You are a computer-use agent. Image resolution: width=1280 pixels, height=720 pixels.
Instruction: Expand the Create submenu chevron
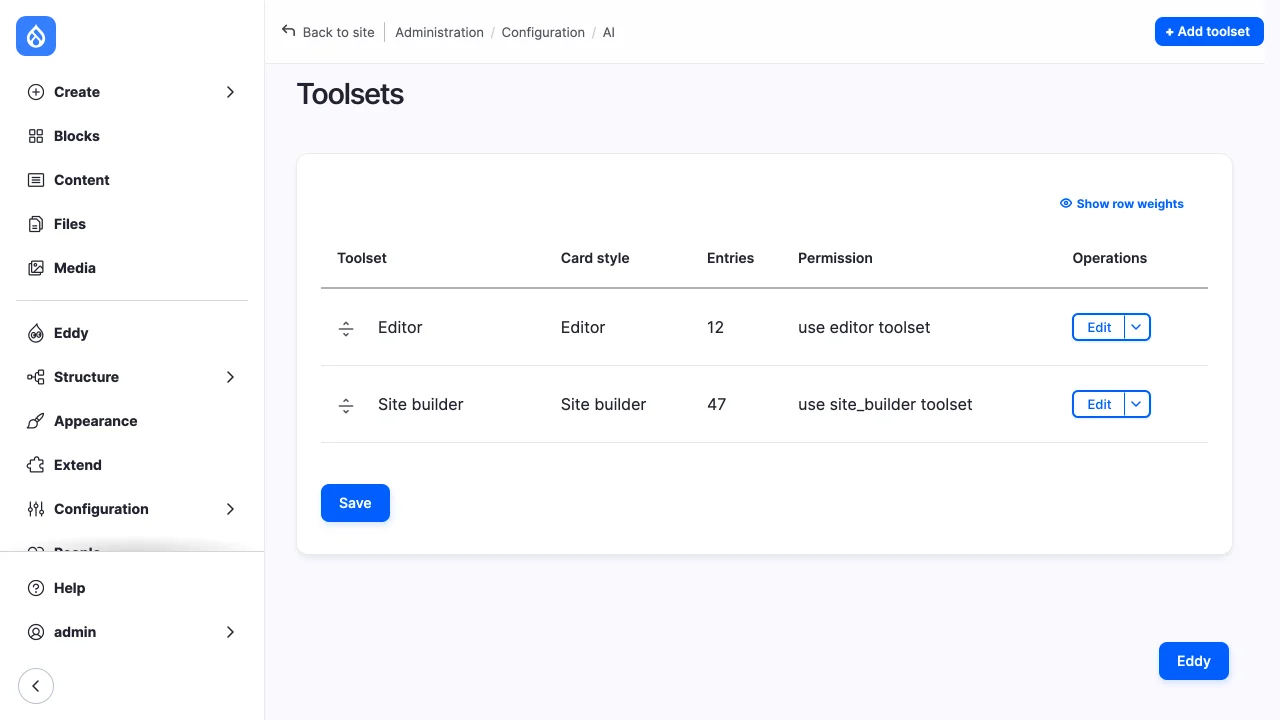[x=230, y=92]
